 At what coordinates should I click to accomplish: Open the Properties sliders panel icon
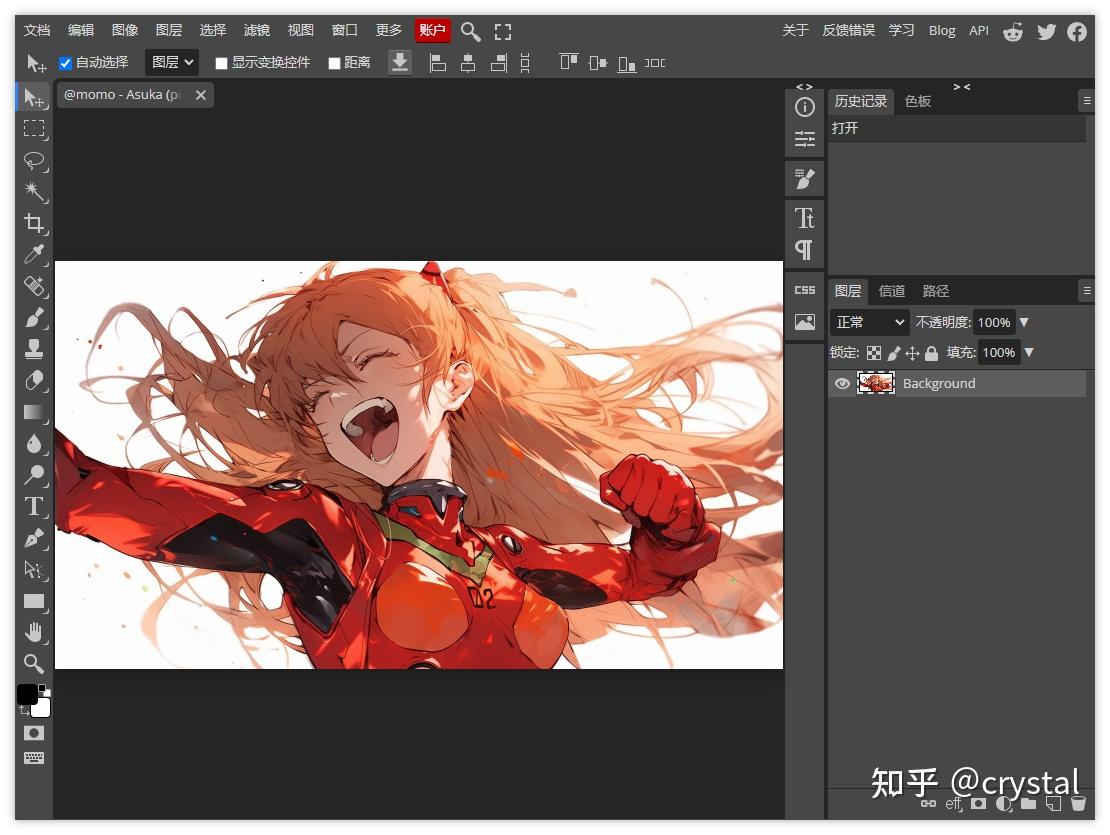point(805,139)
